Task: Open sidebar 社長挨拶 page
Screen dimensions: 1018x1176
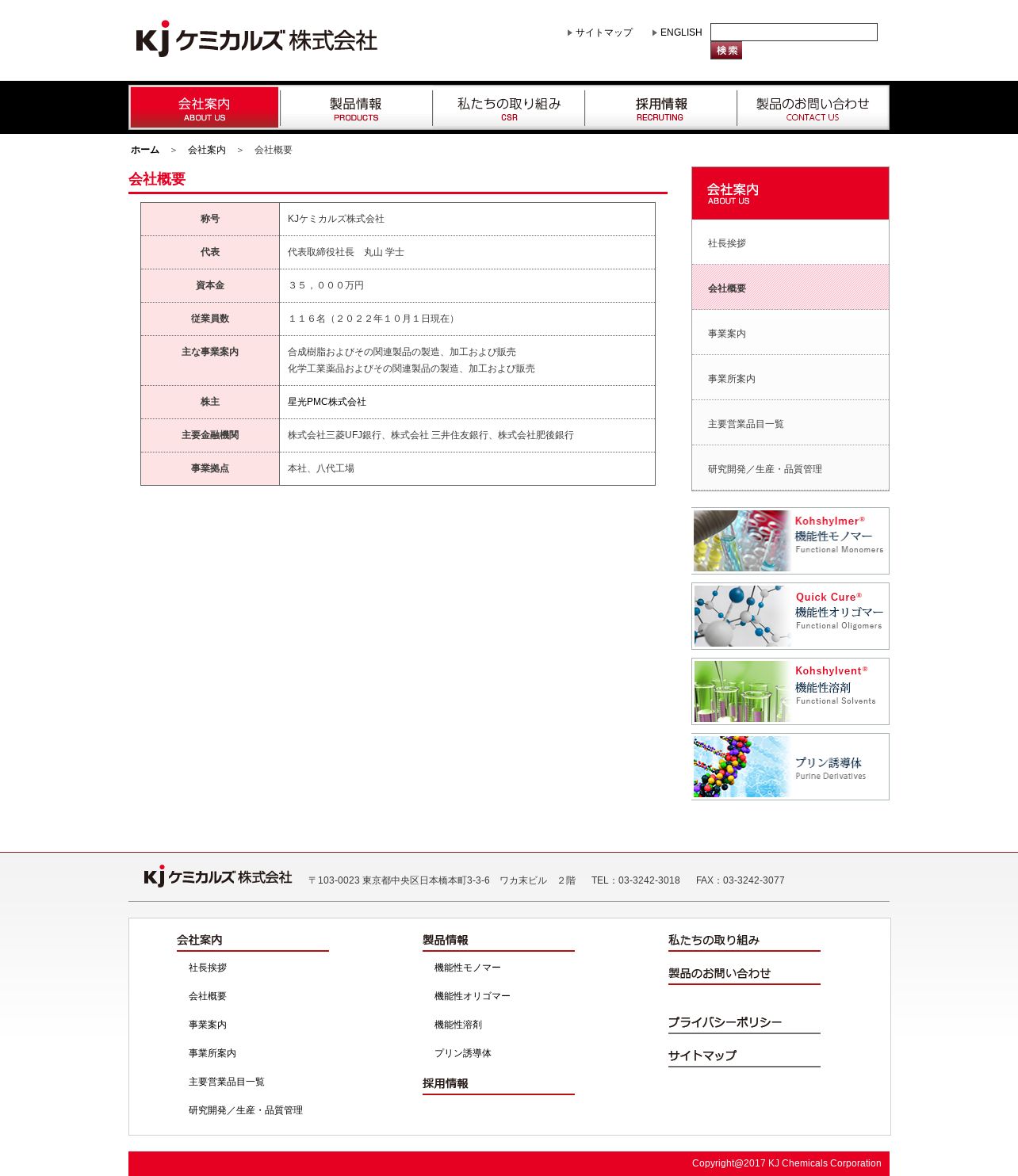Action: click(790, 242)
